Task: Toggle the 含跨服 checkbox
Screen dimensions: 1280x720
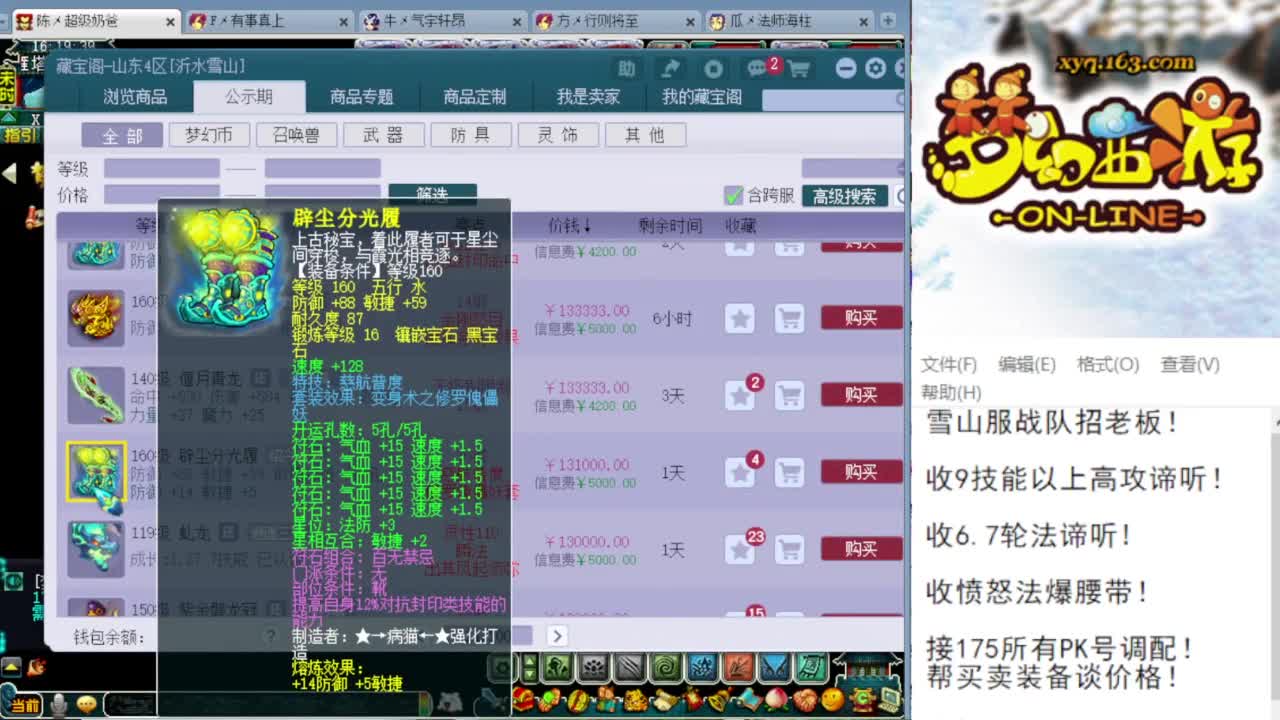Action: pos(734,196)
